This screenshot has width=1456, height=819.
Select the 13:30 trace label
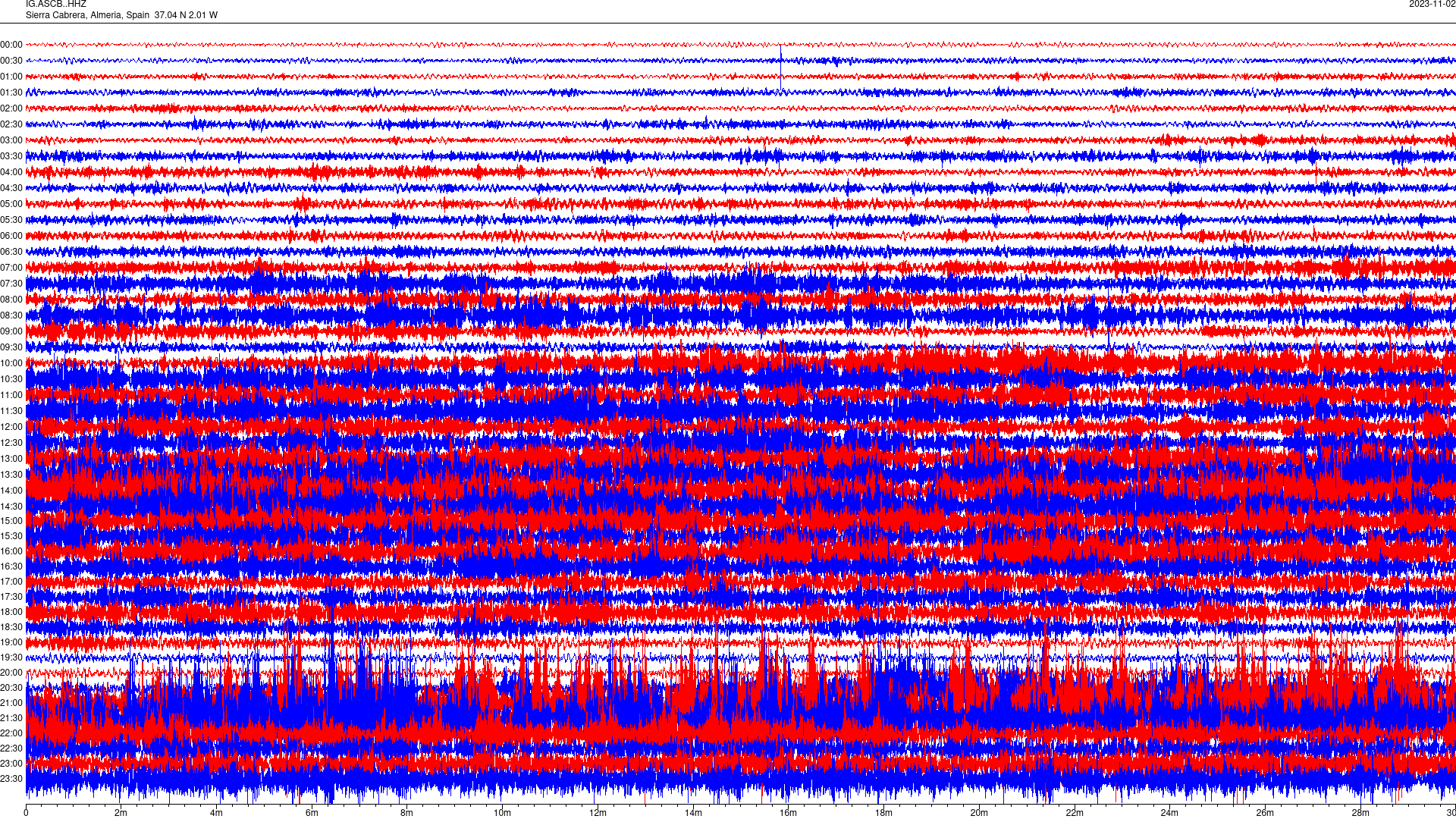tap(11, 475)
